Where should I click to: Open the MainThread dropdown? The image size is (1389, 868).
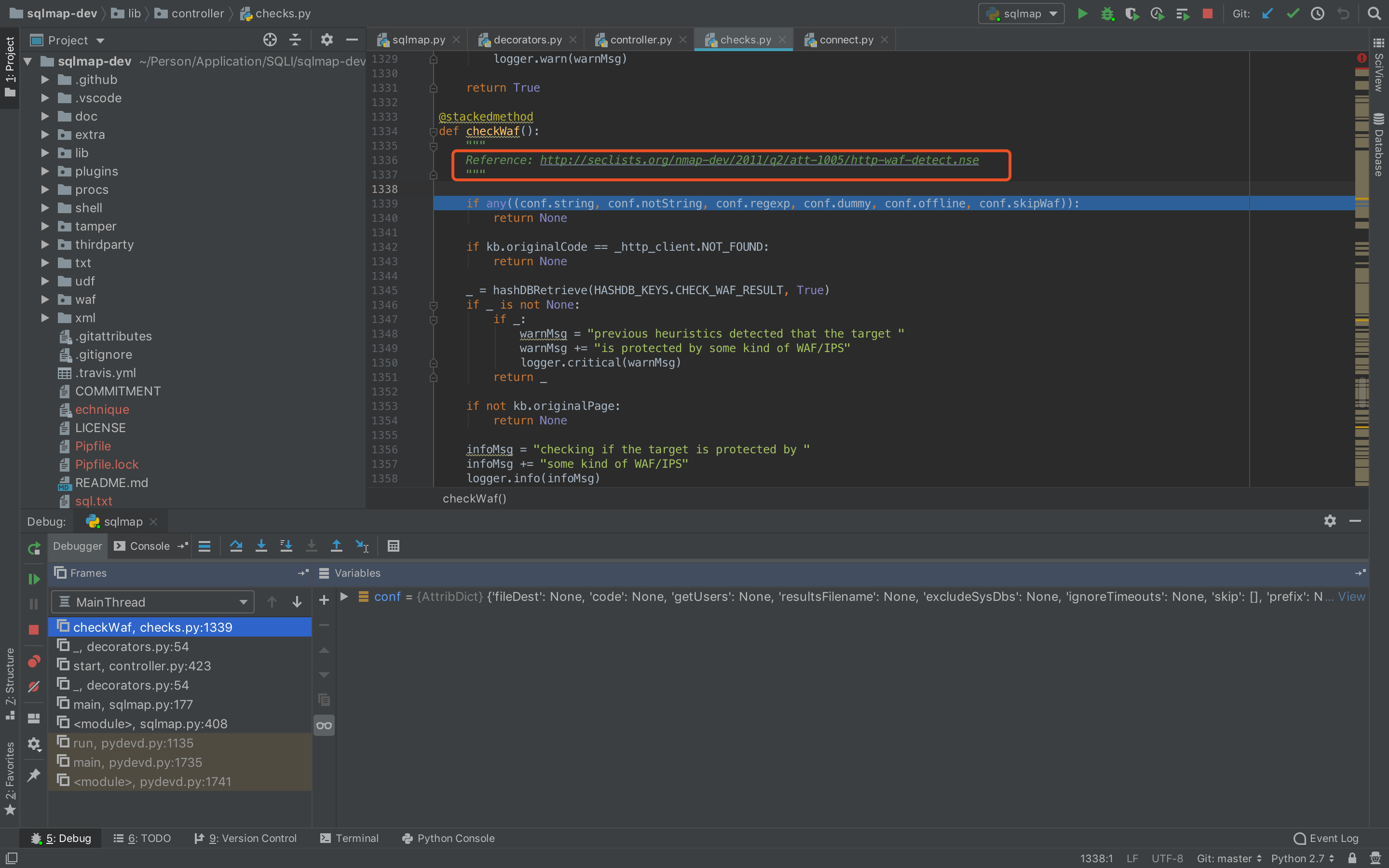[153, 602]
